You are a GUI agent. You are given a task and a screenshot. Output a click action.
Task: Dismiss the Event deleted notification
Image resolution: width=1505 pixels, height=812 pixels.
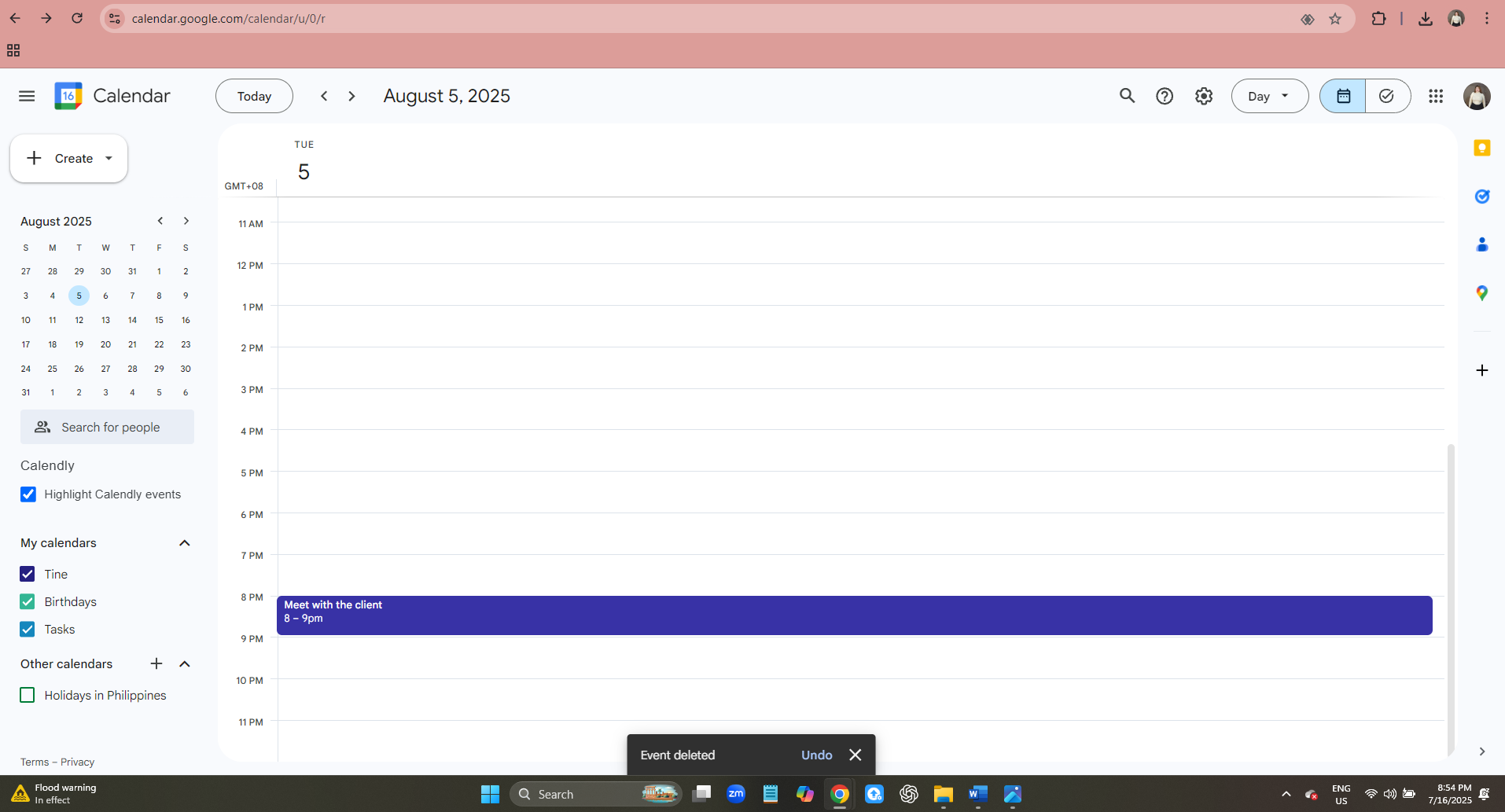(856, 755)
